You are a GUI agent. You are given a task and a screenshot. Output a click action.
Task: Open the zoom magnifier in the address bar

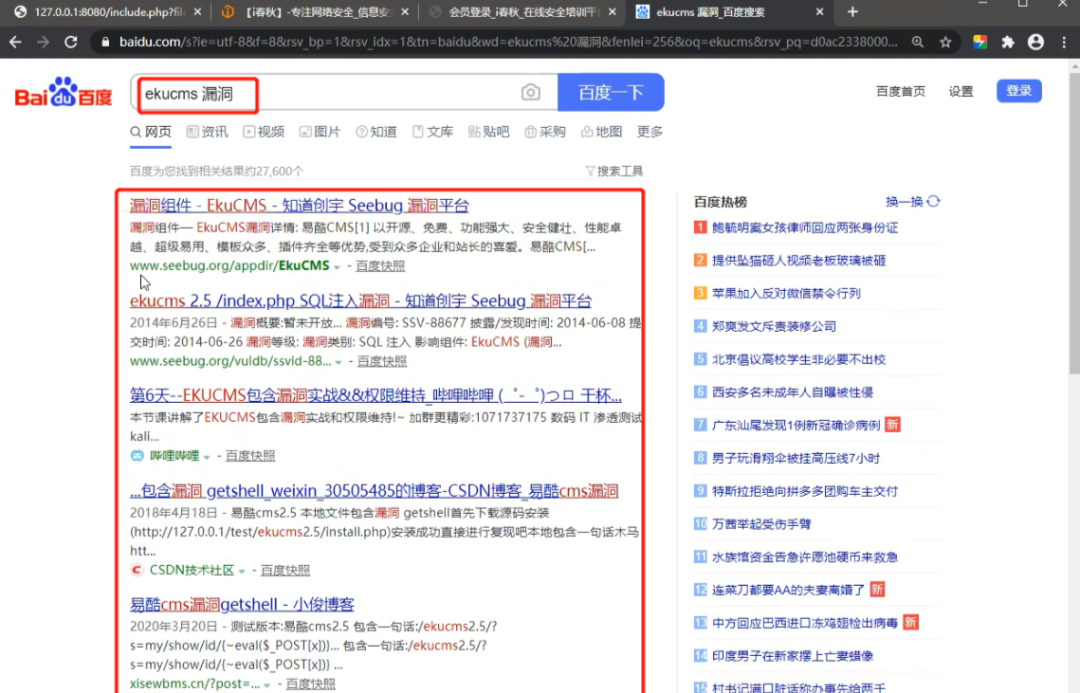(917, 42)
